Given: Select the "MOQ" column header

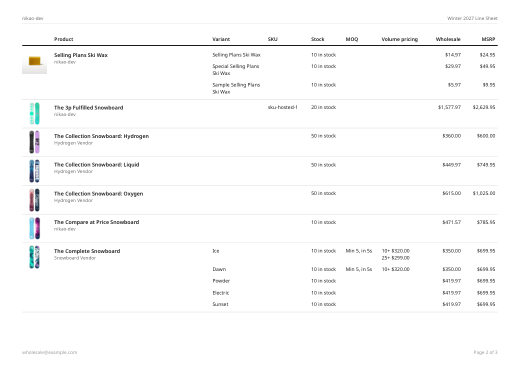Looking at the screenshot, I should [352, 39].
